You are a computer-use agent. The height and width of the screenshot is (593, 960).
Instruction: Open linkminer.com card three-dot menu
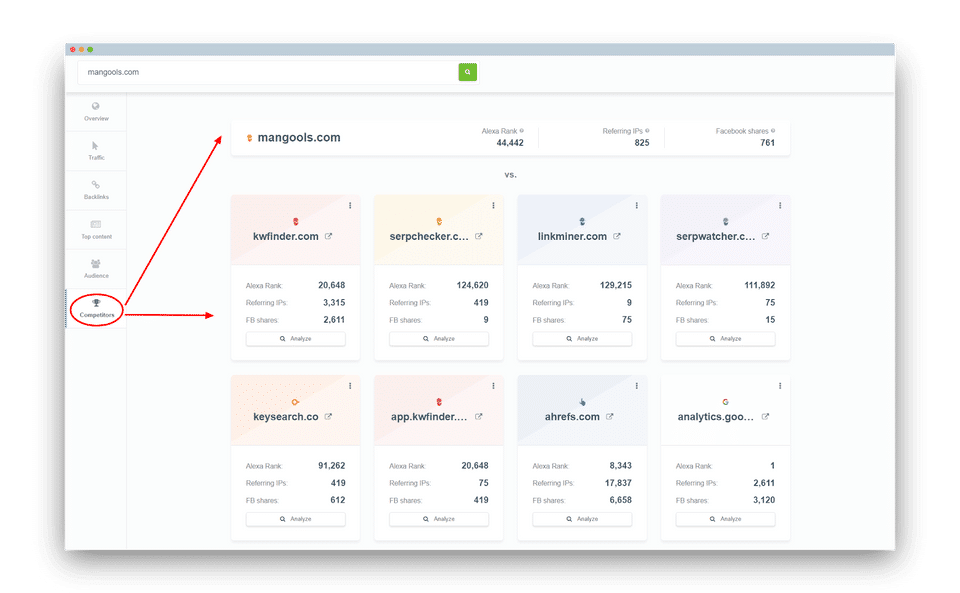(637, 206)
